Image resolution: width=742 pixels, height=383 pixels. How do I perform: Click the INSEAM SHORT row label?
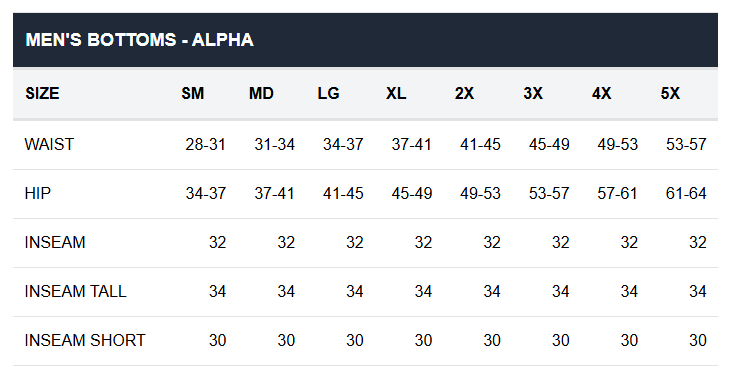[85, 340]
